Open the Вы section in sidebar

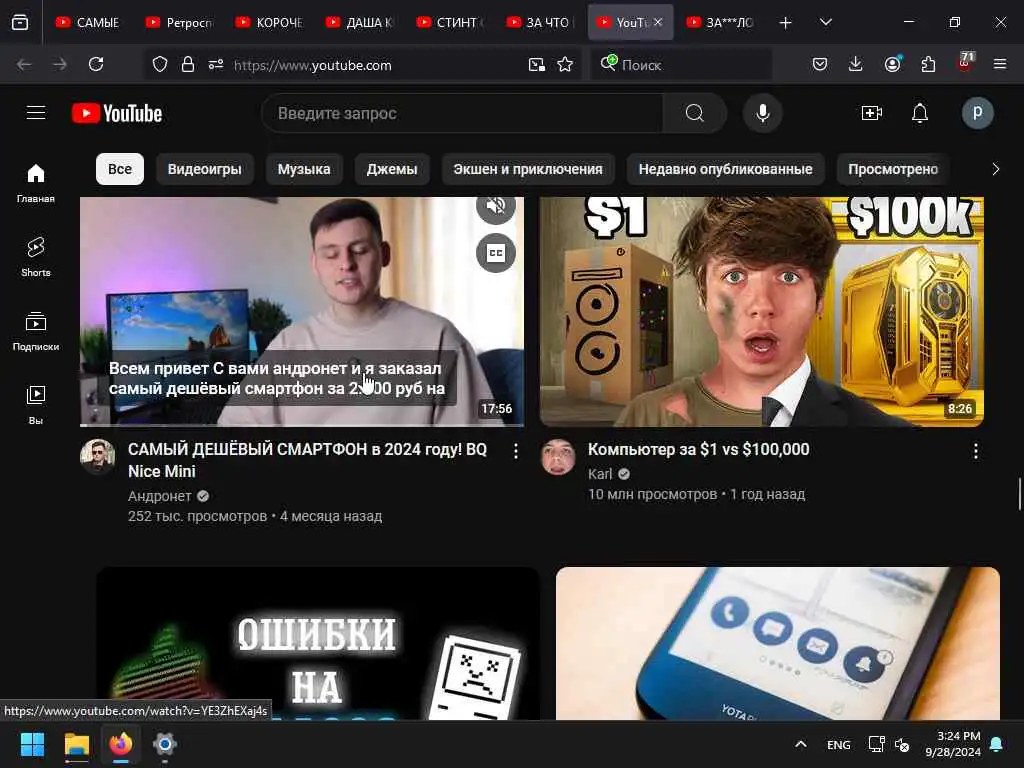point(36,405)
